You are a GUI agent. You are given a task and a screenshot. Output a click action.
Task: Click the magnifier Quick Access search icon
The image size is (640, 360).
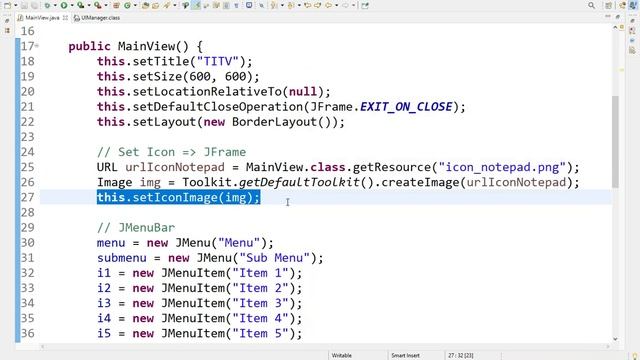[591, 5]
